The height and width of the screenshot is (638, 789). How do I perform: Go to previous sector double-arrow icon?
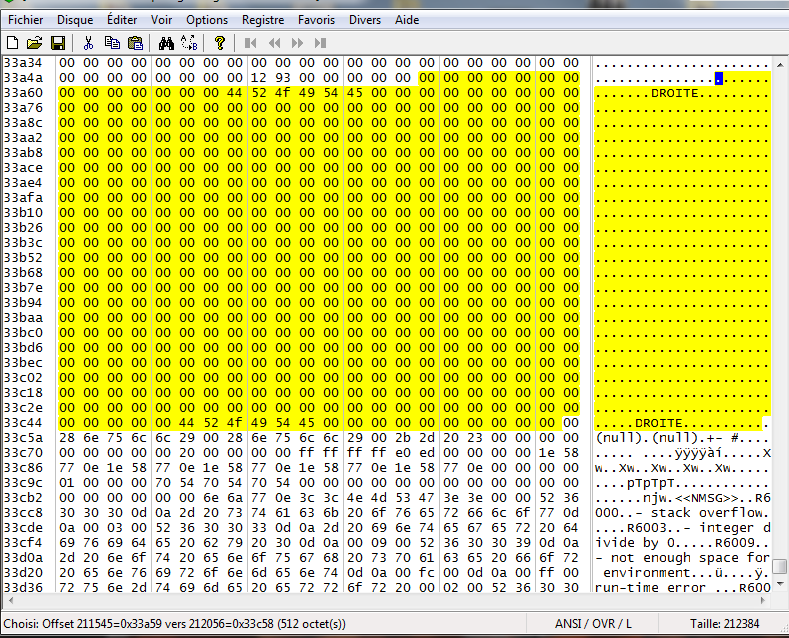click(x=273, y=43)
